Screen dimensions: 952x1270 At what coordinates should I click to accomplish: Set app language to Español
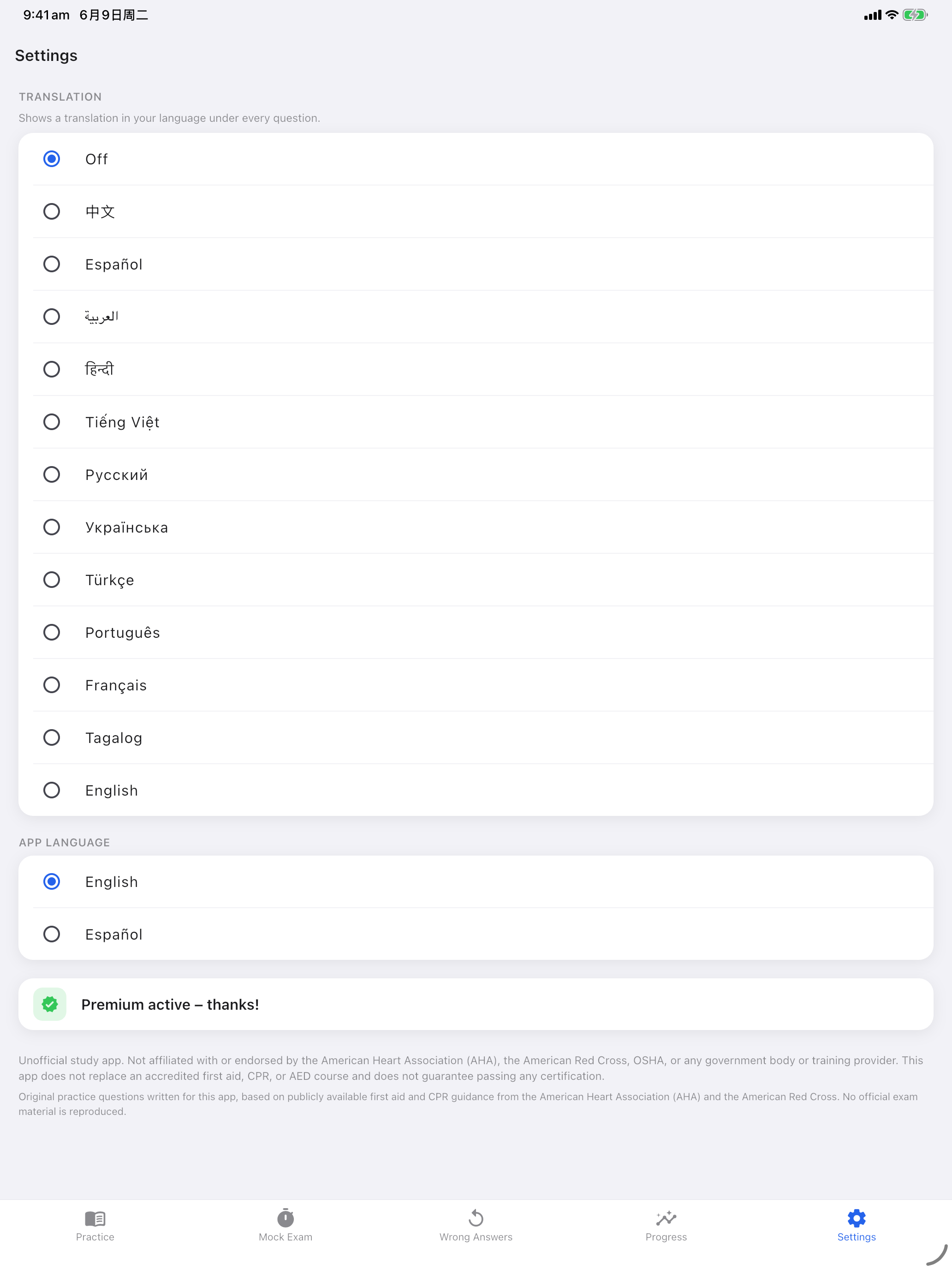476,934
